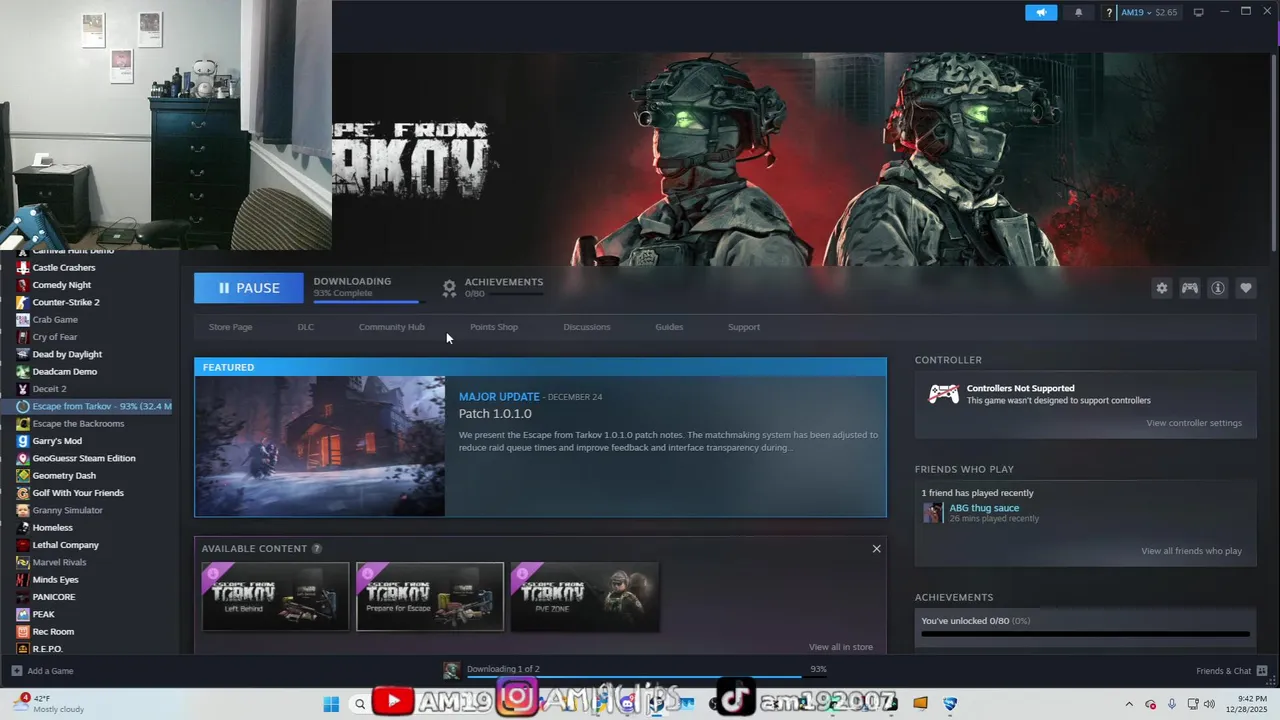
Task: Open the question mark help icon
Action: (1108, 13)
